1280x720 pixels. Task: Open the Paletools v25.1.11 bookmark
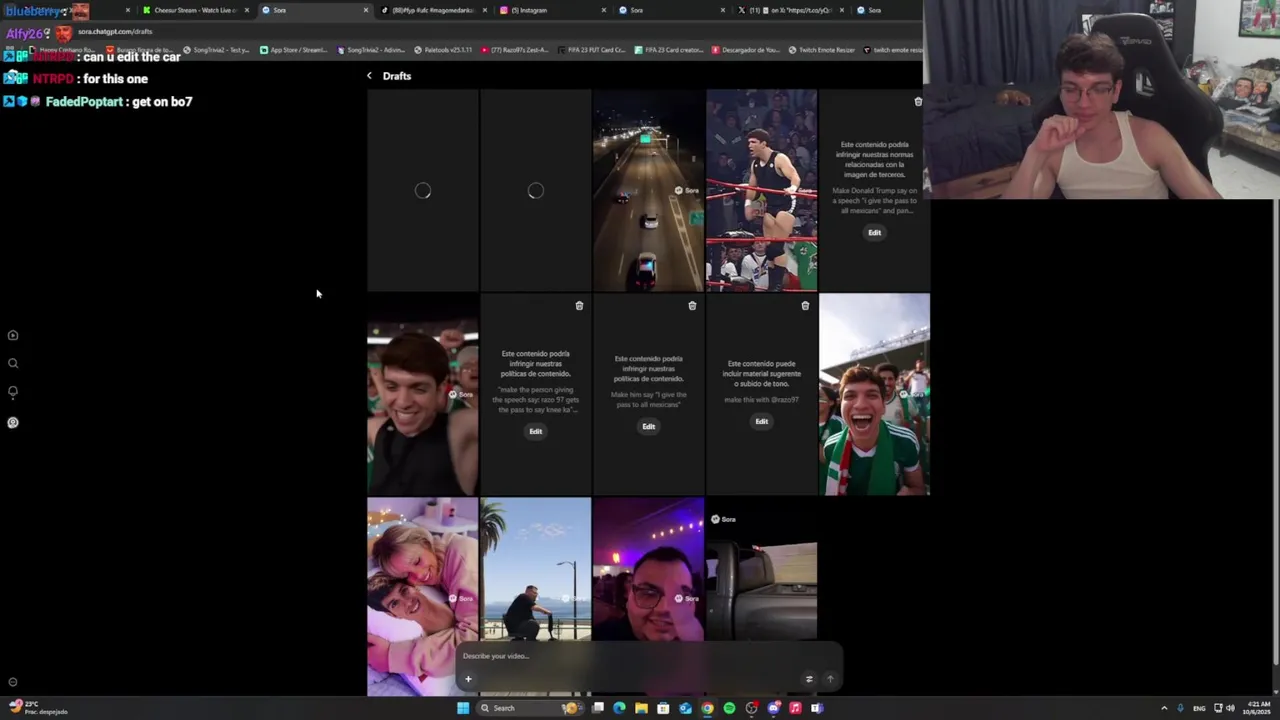(x=444, y=50)
